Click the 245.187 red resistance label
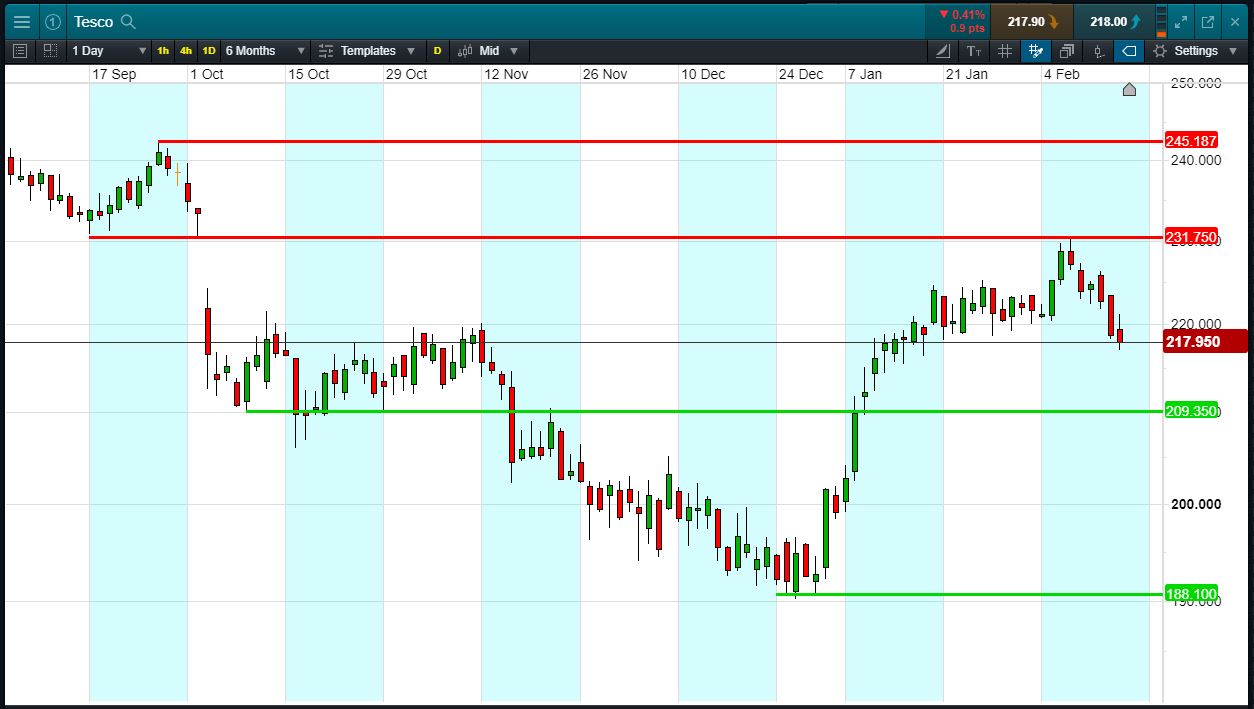The image size is (1254, 709). pyautogui.click(x=1190, y=141)
